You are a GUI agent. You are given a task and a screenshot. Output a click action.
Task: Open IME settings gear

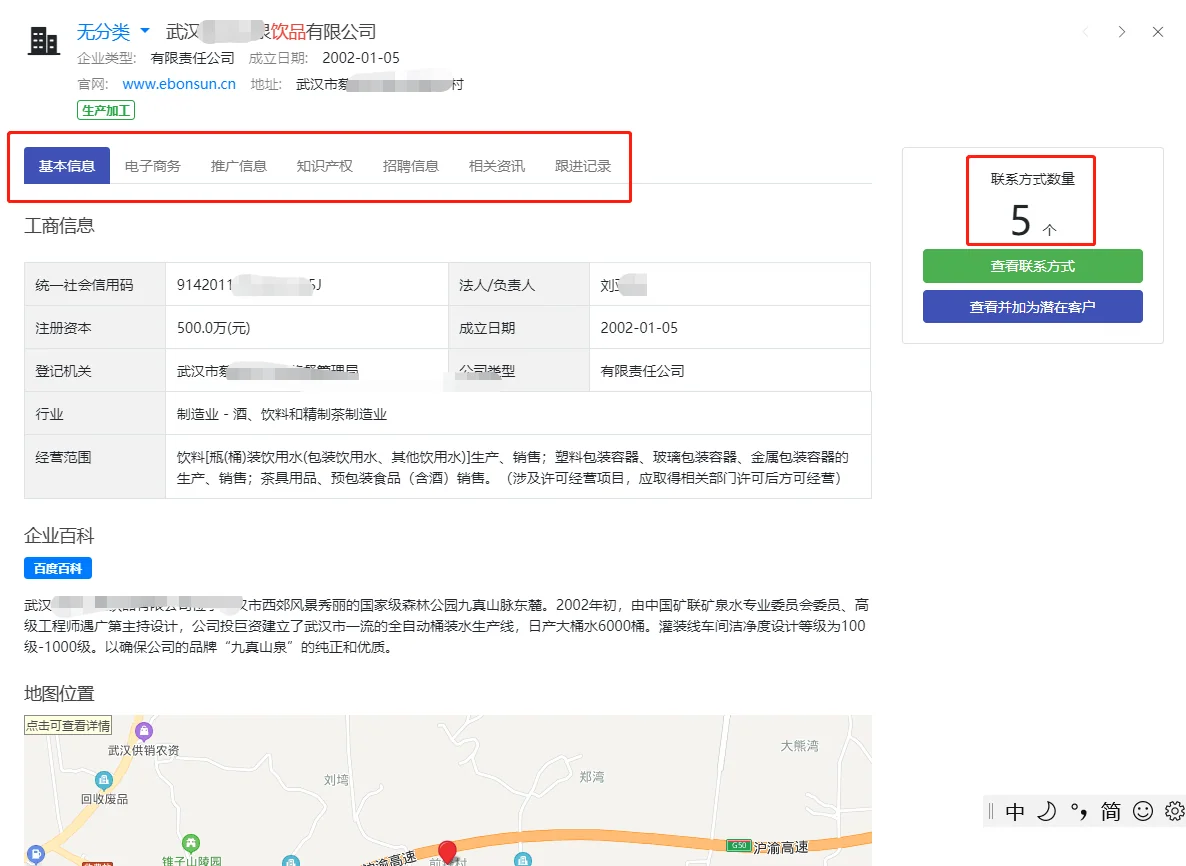point(1175,812)
